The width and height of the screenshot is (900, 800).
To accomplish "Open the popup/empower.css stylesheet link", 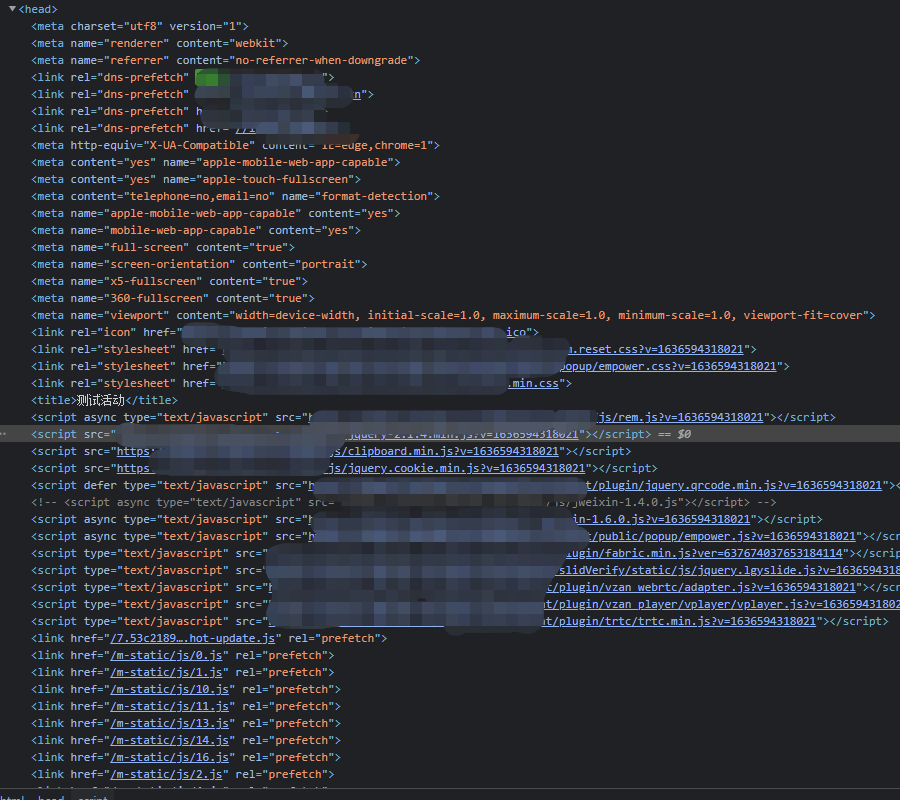I will 668,366.
